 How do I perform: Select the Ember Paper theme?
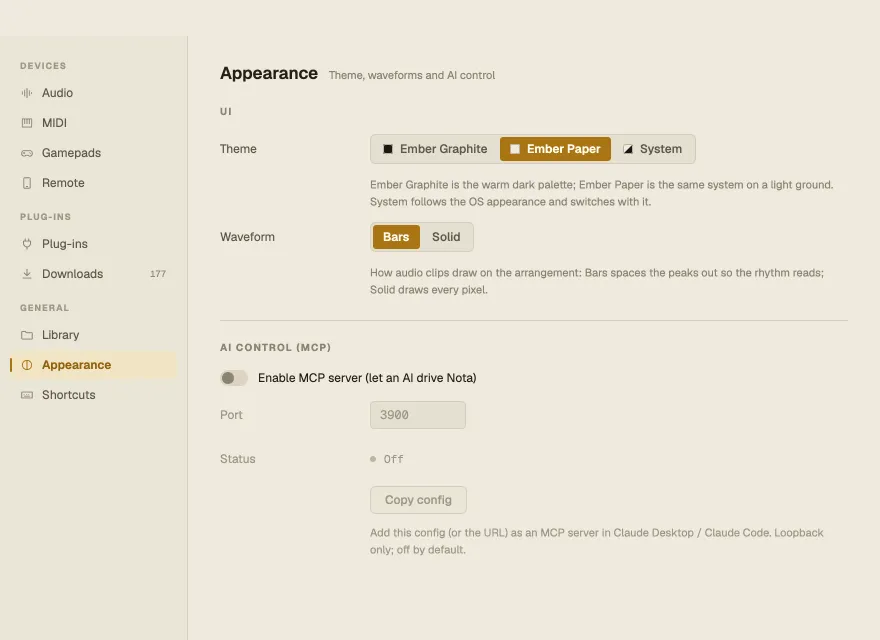tap(555, 149)
